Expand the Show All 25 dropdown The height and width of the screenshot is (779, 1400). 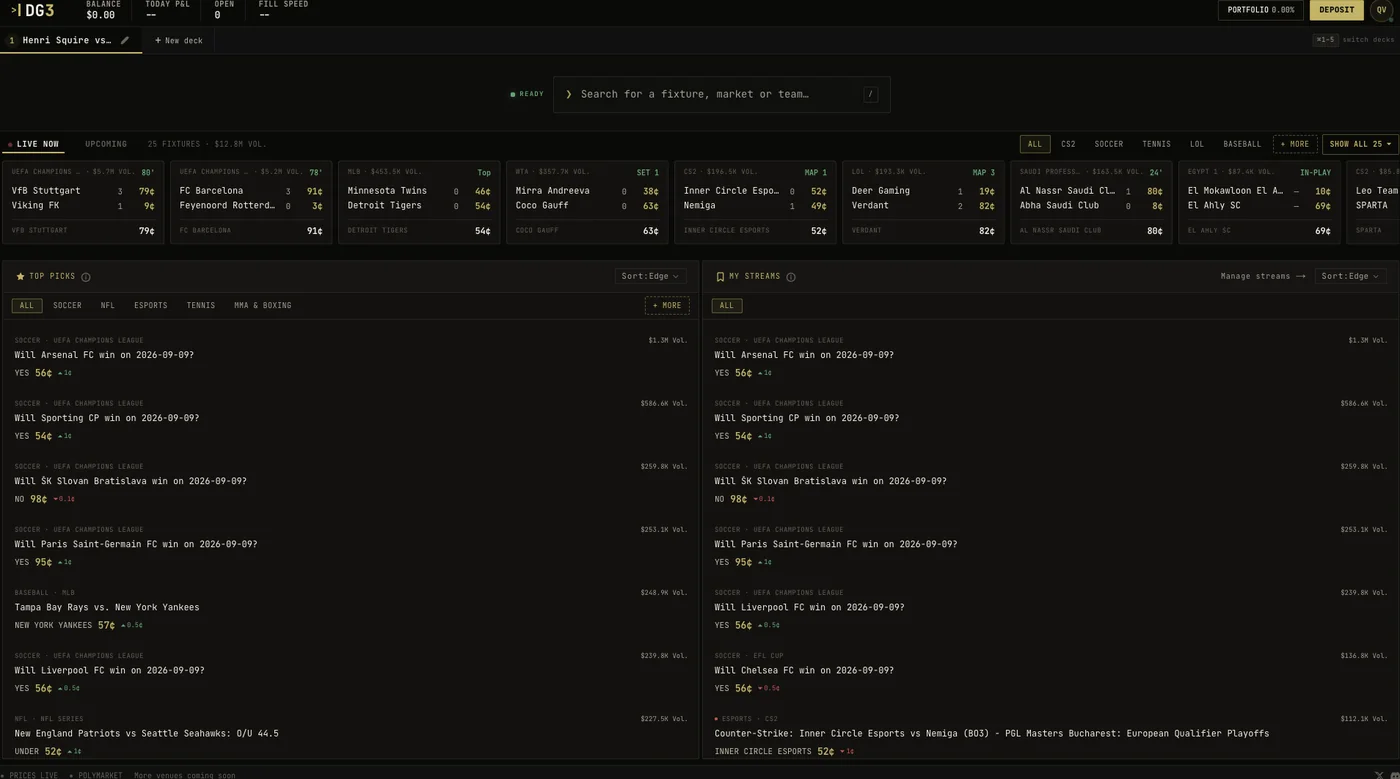[1360, 144]
